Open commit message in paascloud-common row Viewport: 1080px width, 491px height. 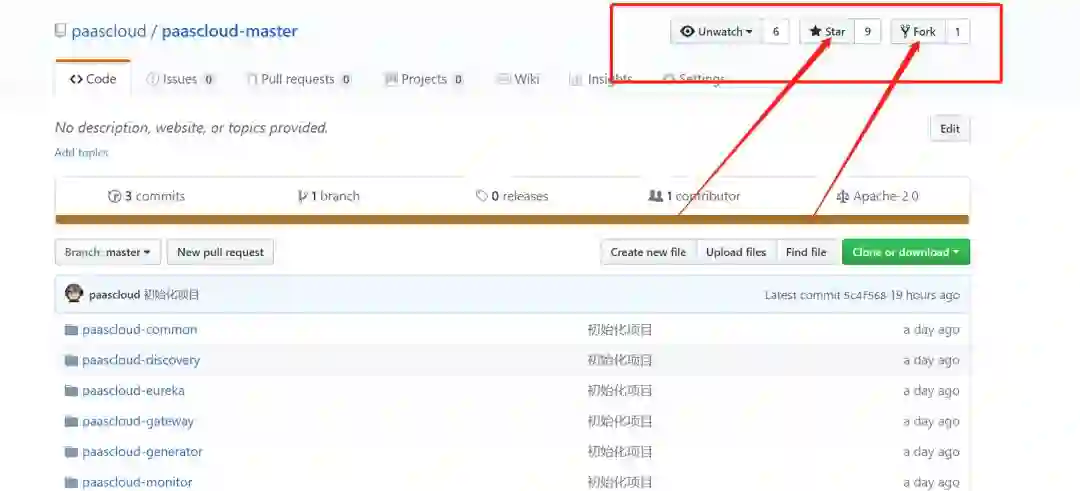620,330
